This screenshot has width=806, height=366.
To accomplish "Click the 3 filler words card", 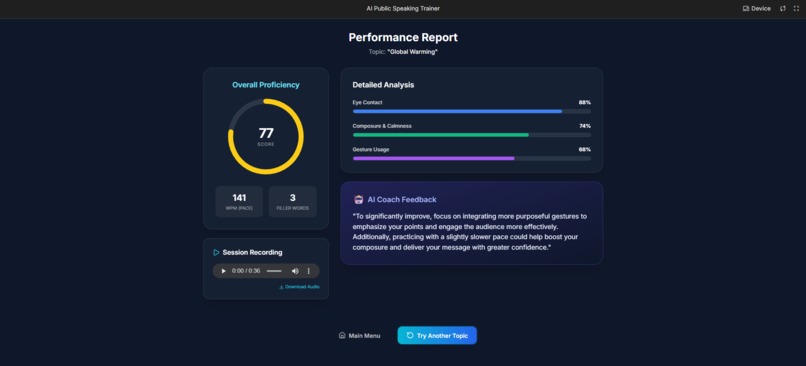I will 292,202.
